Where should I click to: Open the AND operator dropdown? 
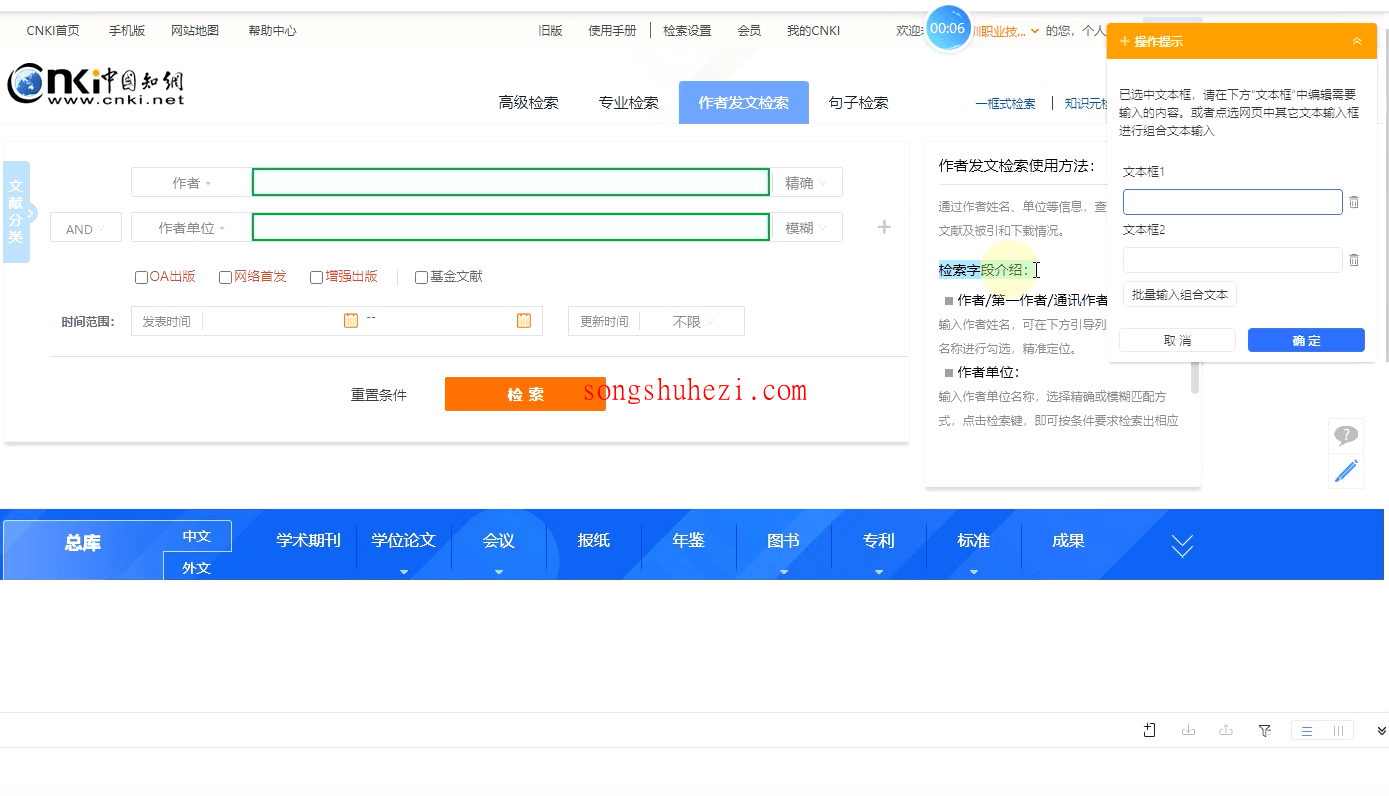[86, 229]
